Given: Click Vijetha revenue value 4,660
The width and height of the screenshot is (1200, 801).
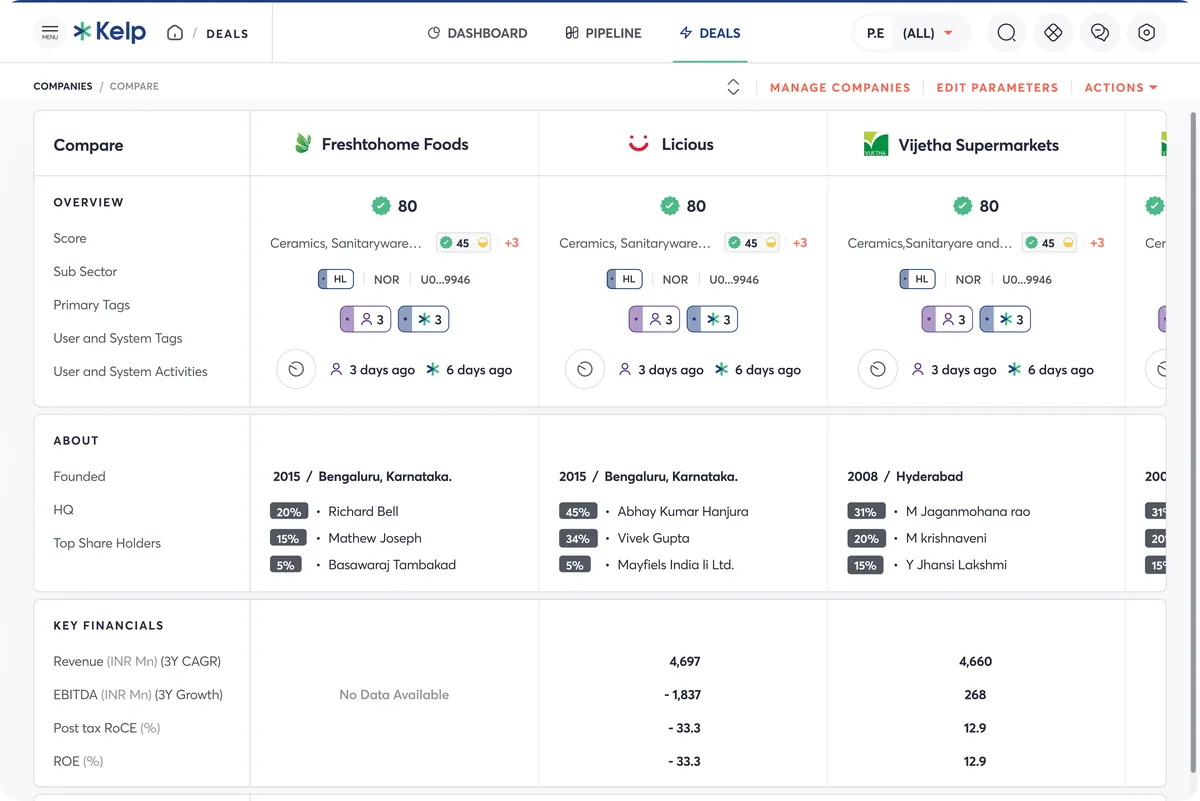Looking at the screenshot, I should (x=975, y=661).
